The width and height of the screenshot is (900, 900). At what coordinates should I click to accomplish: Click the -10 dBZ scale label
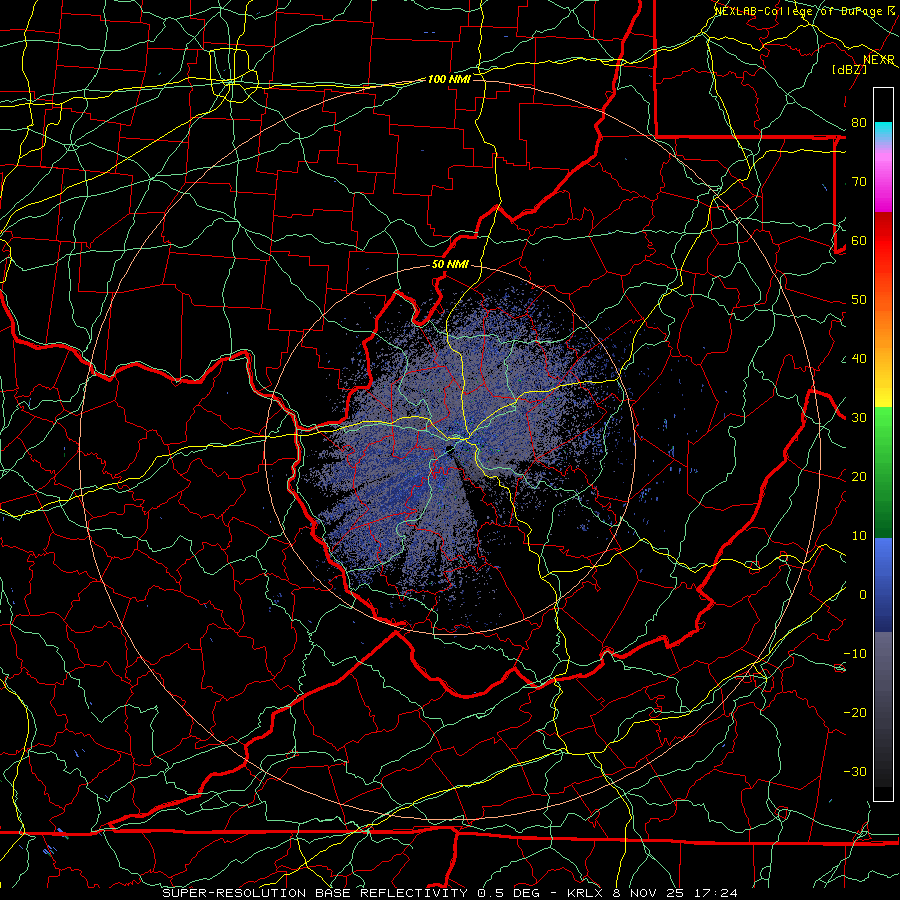[x=855, y=654]
